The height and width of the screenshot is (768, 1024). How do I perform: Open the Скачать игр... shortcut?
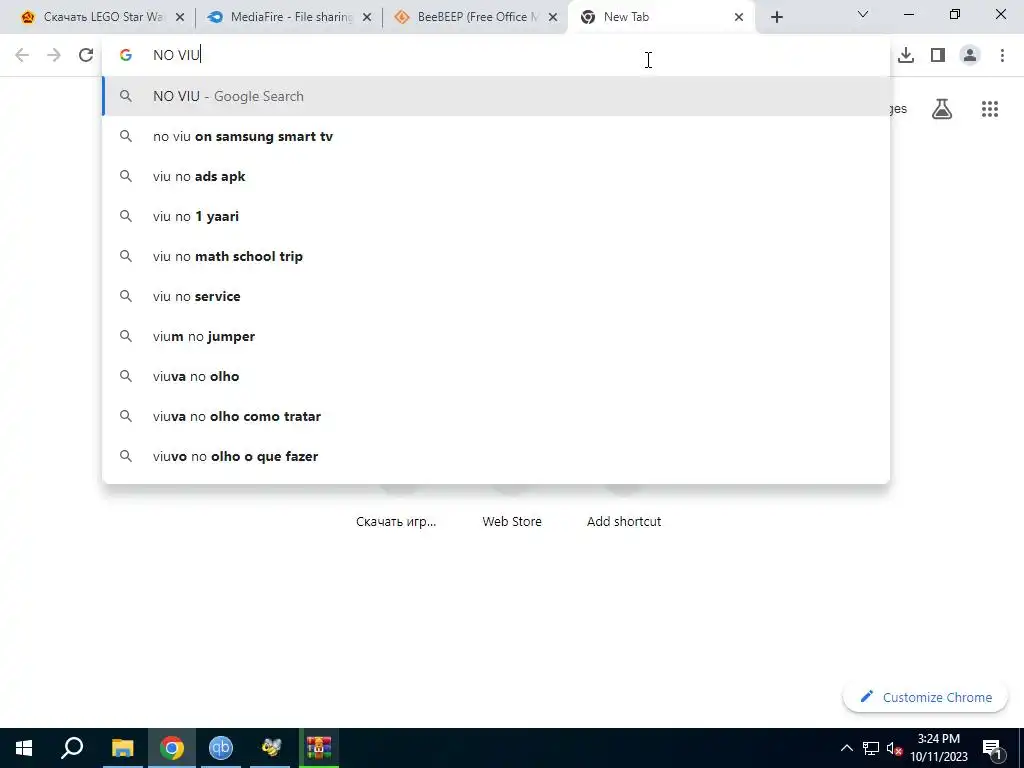[396, 521]
